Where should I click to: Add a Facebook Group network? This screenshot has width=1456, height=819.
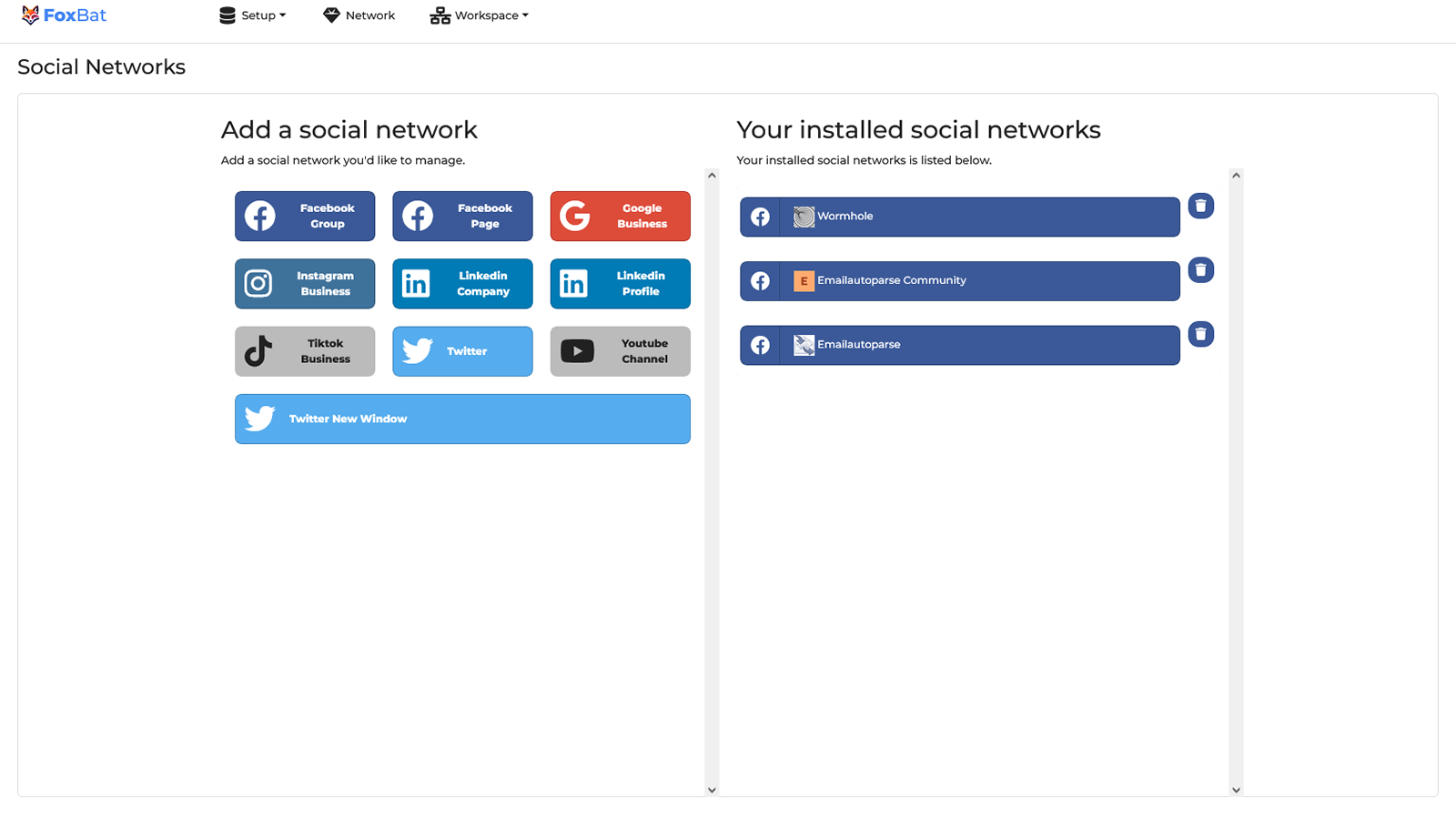[x=305, y=216]
